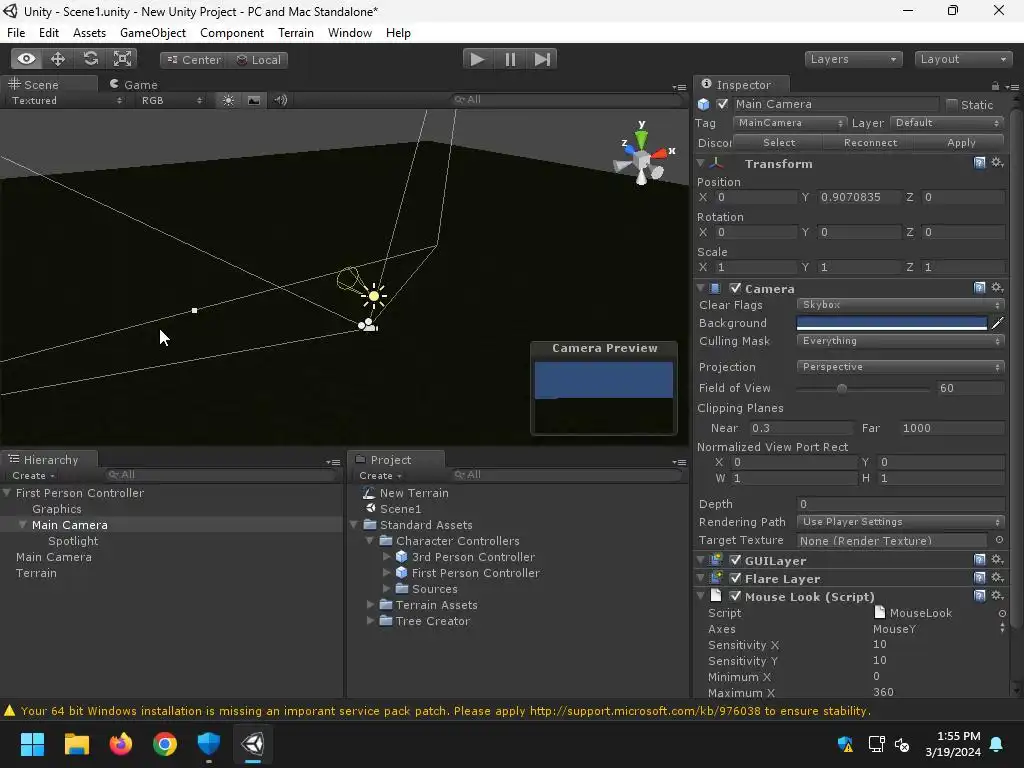Enable the Static checkbox

tap(952, 104)
